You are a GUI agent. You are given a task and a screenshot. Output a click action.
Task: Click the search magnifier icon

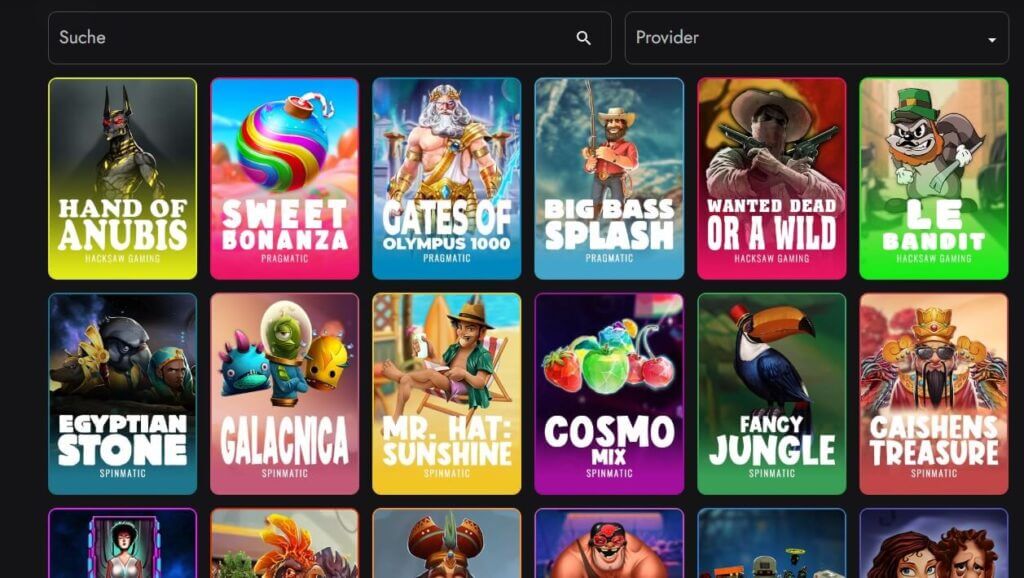[583, 38]
